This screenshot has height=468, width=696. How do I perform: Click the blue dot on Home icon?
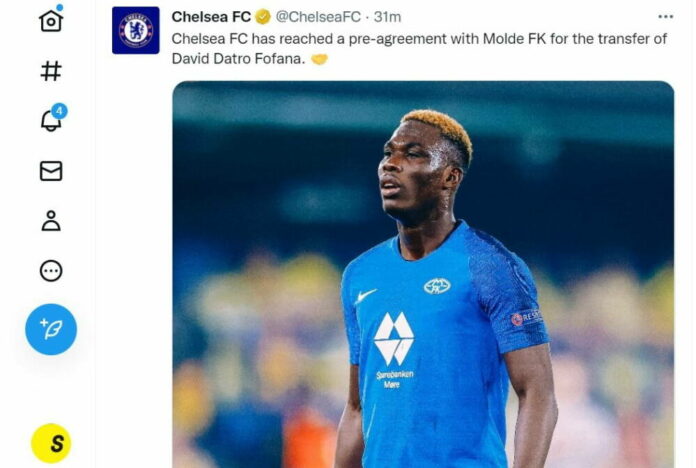coord(60,7)
